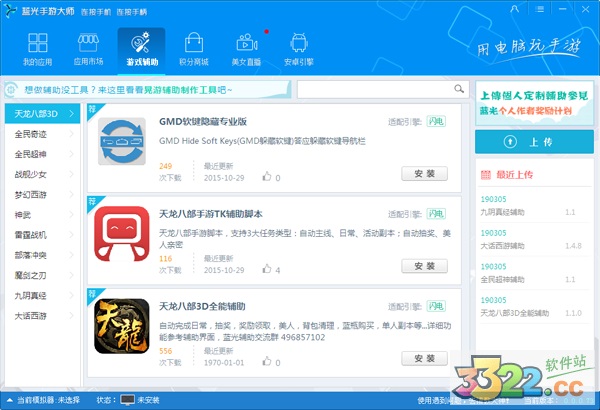Select 战舰少女 in the game list
The image size is (600, 410).
click(x=42, y=175)
